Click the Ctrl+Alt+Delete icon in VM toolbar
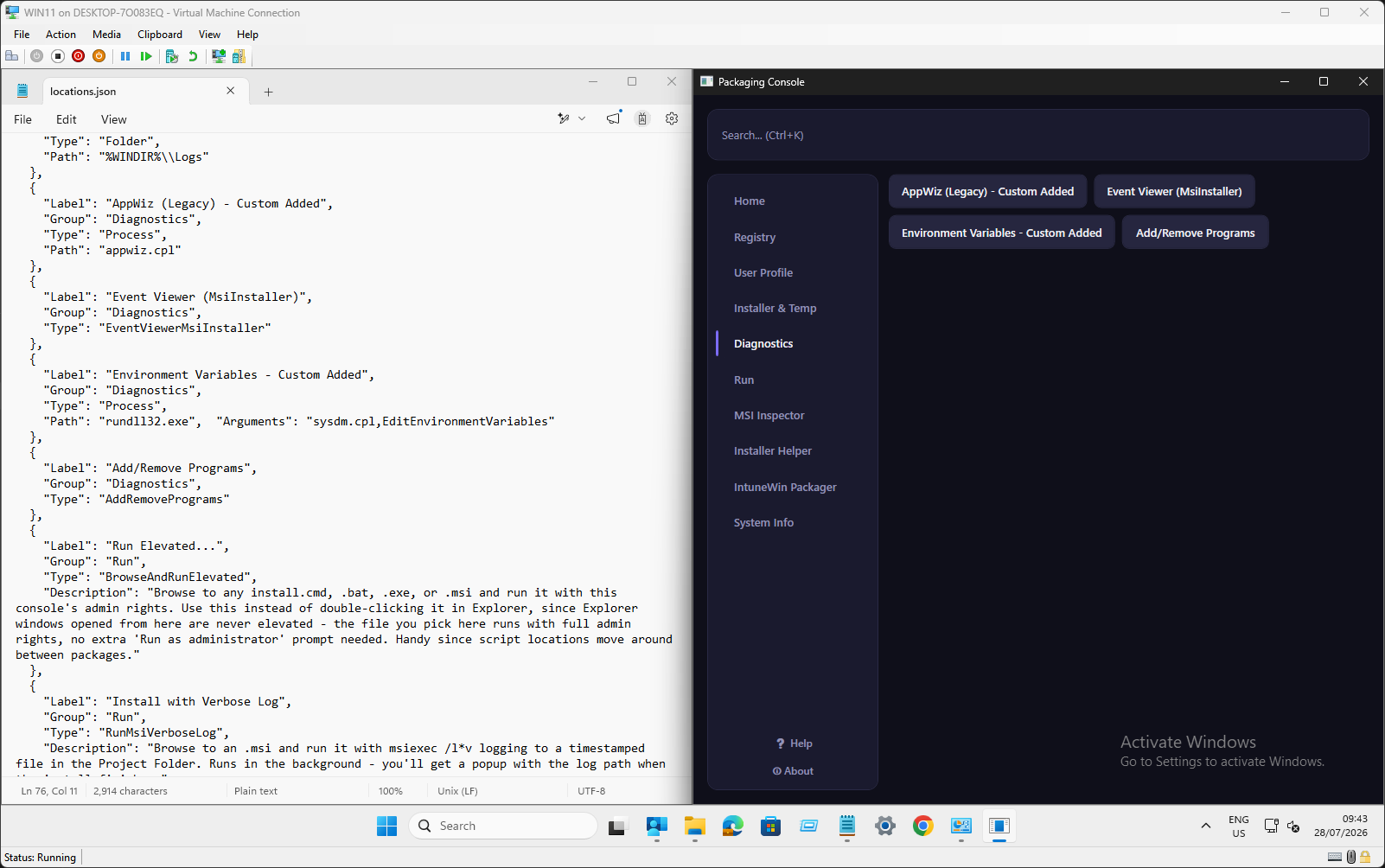 12,56
